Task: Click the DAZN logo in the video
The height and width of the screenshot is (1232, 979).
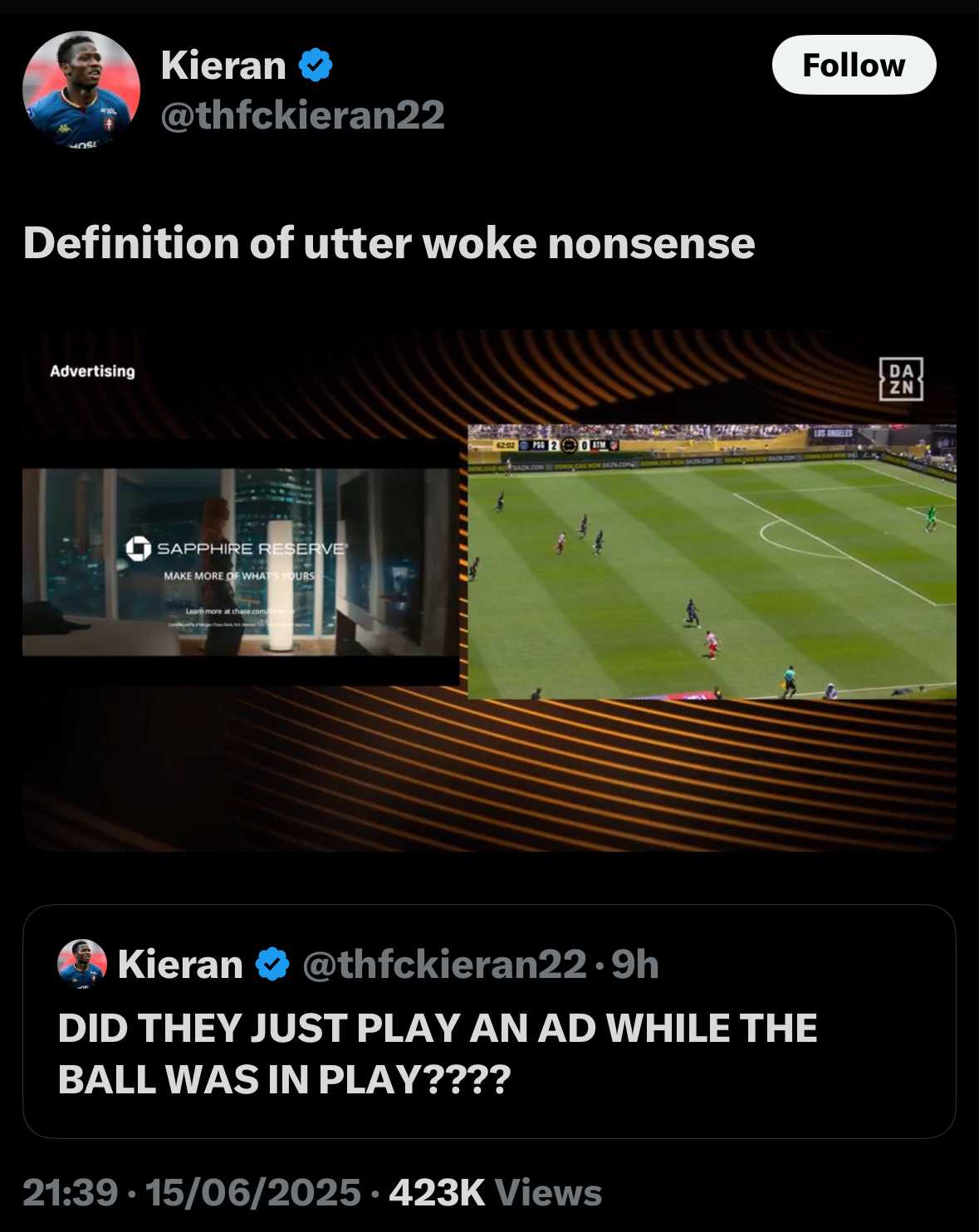Action: pyautogui.click(x=901, y=379)
